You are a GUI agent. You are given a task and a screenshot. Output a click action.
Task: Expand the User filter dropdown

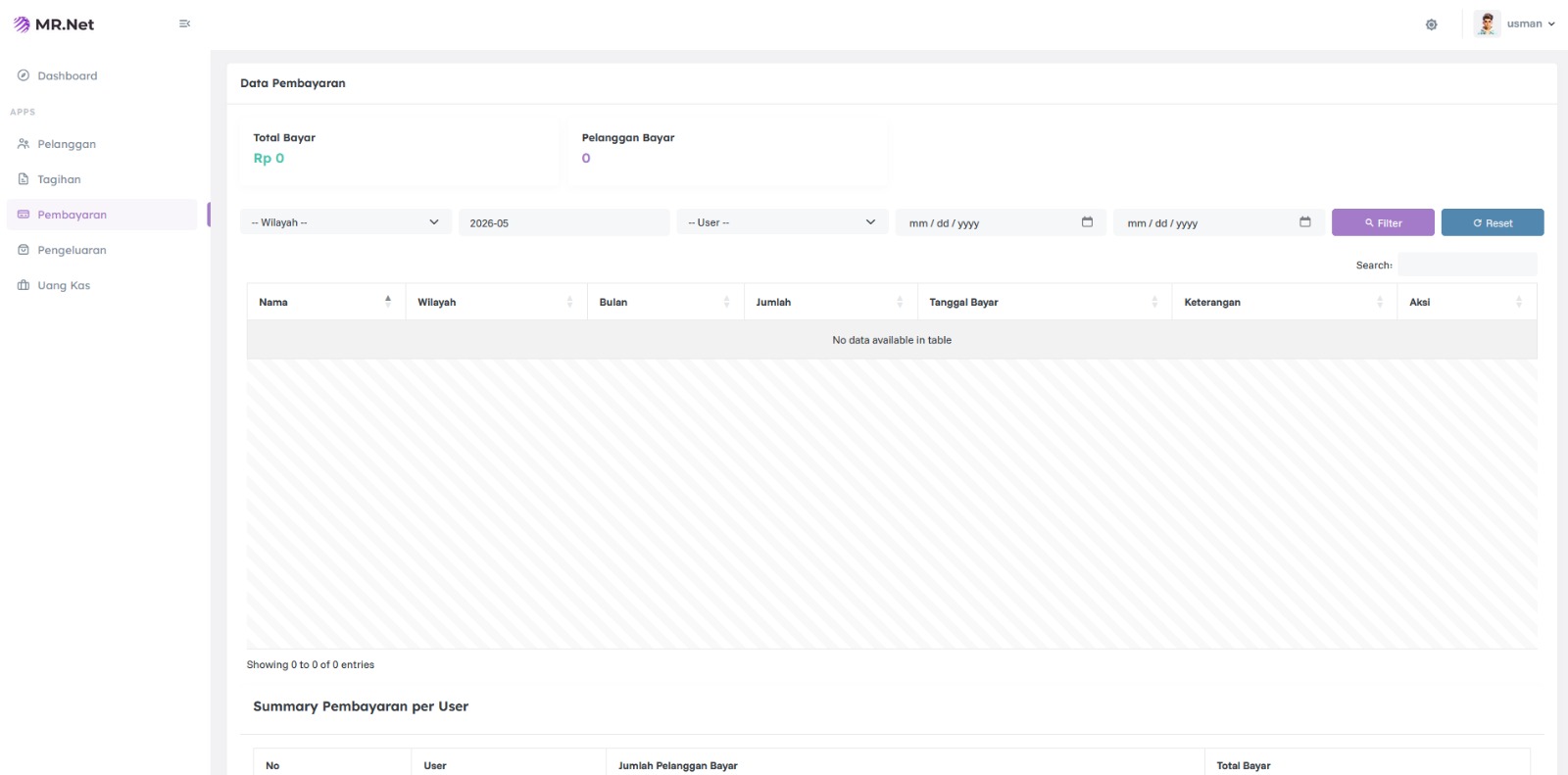[782, 222]
